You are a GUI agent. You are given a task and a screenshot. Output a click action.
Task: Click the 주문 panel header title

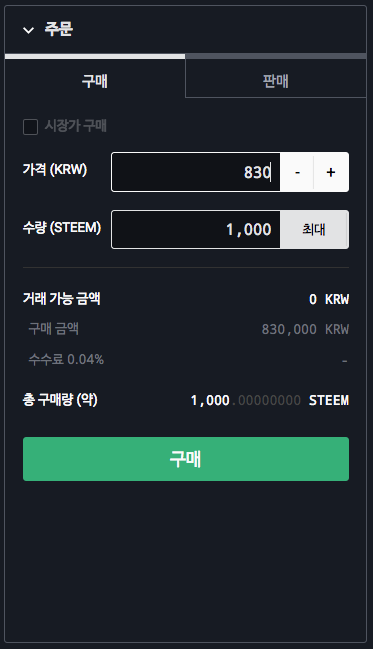point(59,29)
